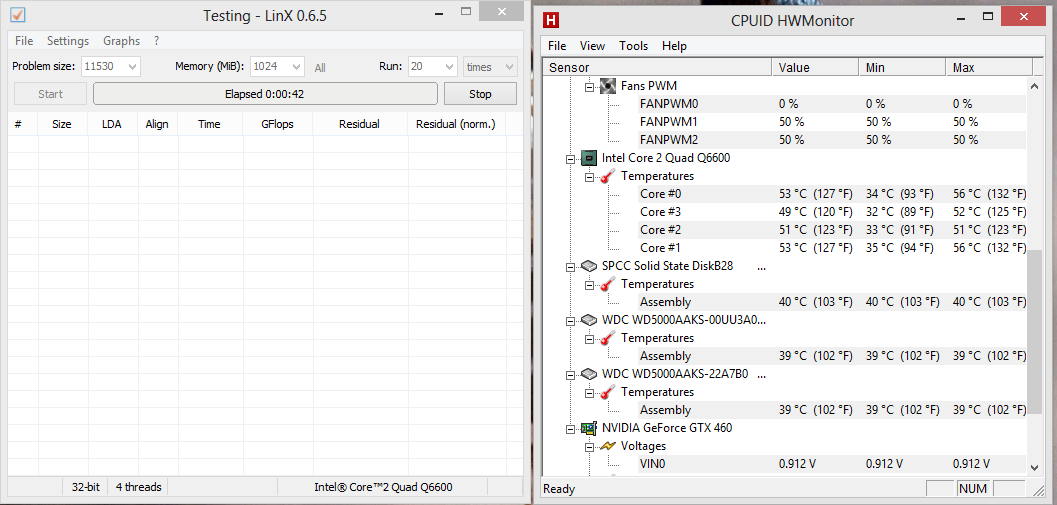
Task: Open HWMonitor View menu
Action: (x=593, y=46)
